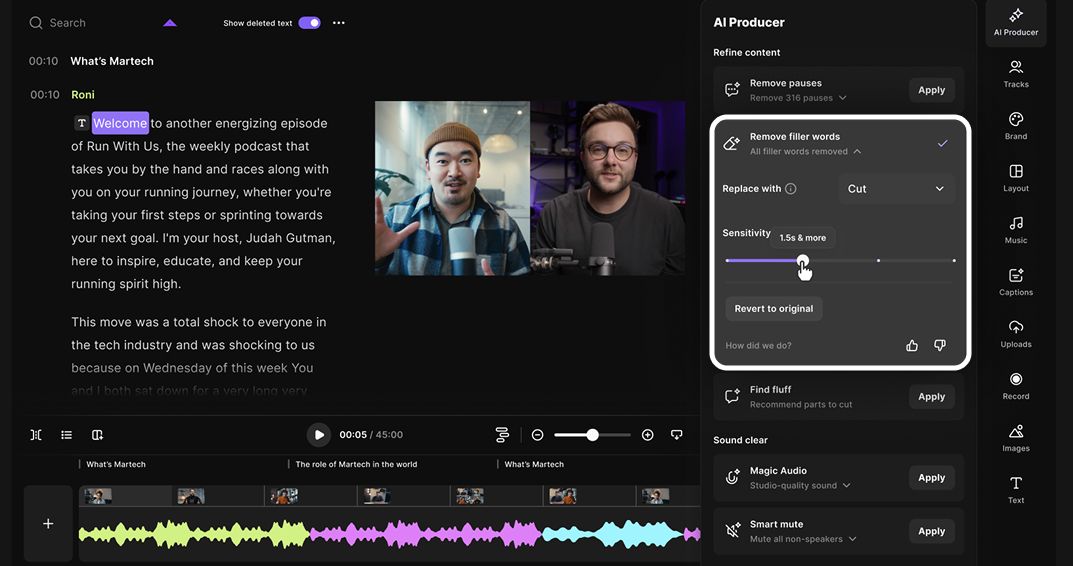
Task: Open the Replace with Cut dropdown
Action: point(895,189)
